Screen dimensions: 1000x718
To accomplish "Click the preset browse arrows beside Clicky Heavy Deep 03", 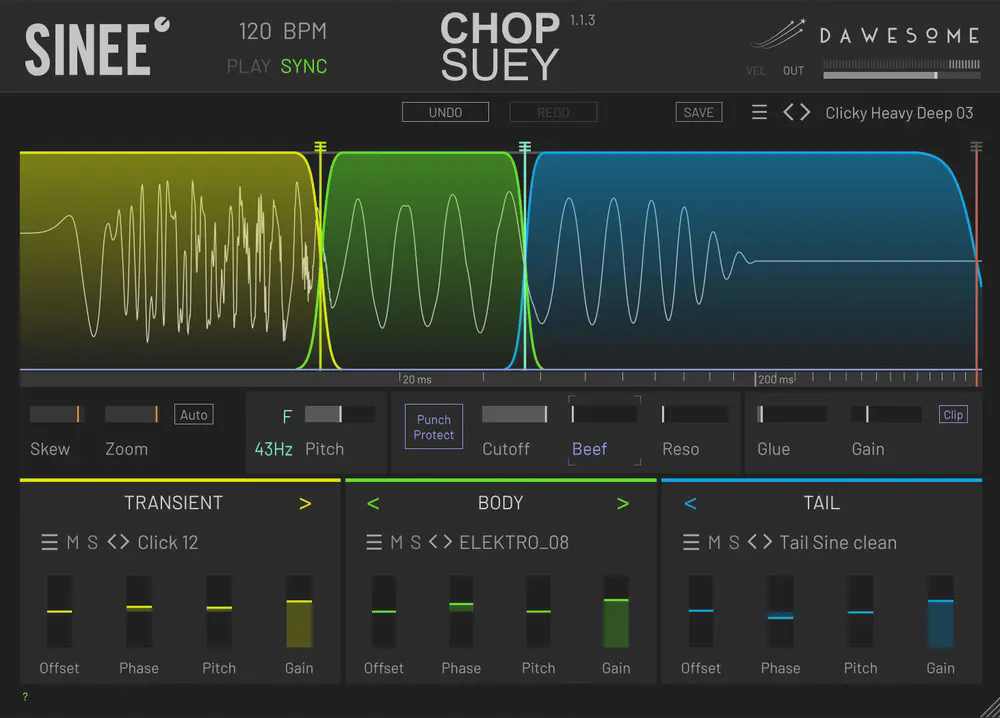I will pos(796,113).
